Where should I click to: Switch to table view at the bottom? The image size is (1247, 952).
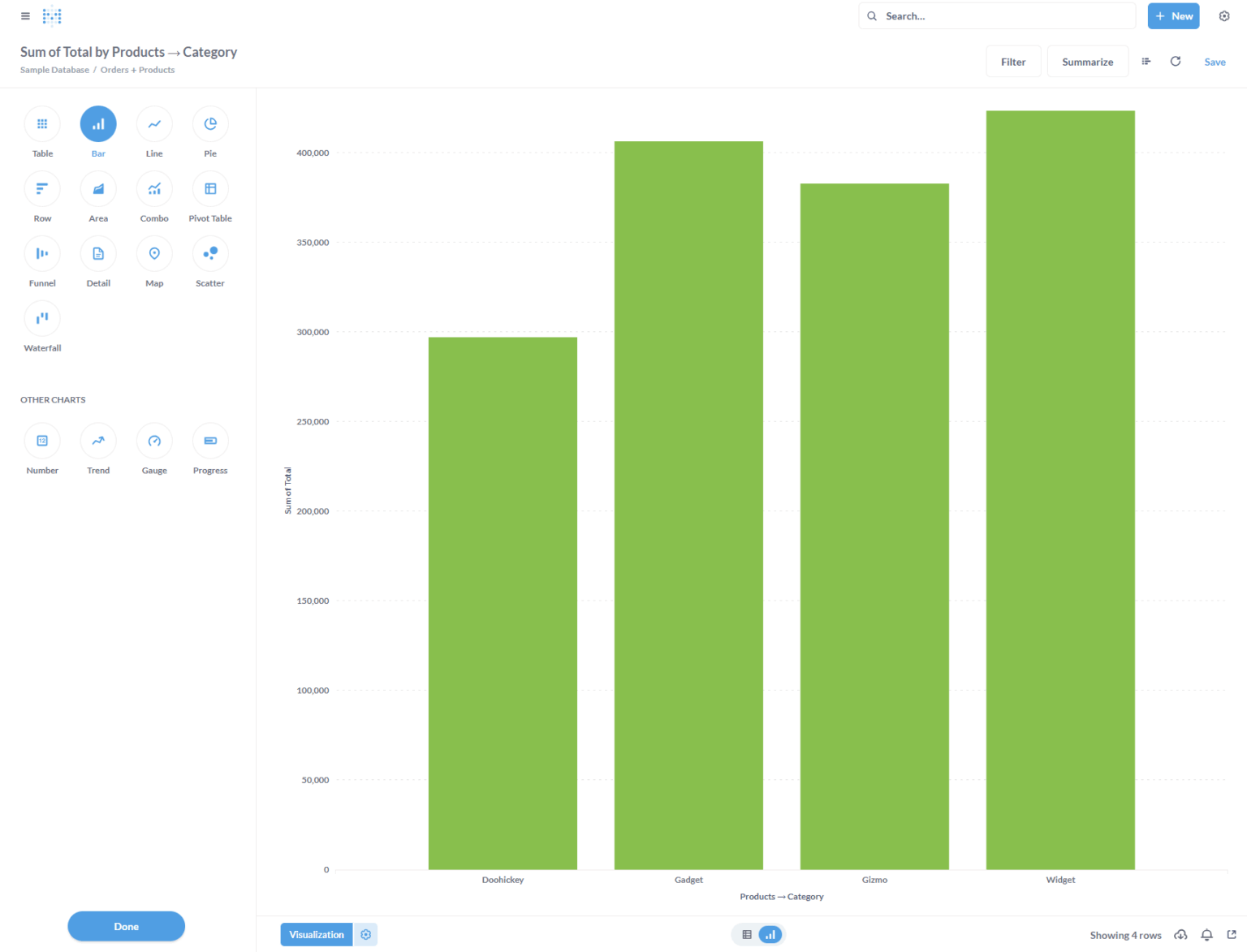click(x=746, y=934)
